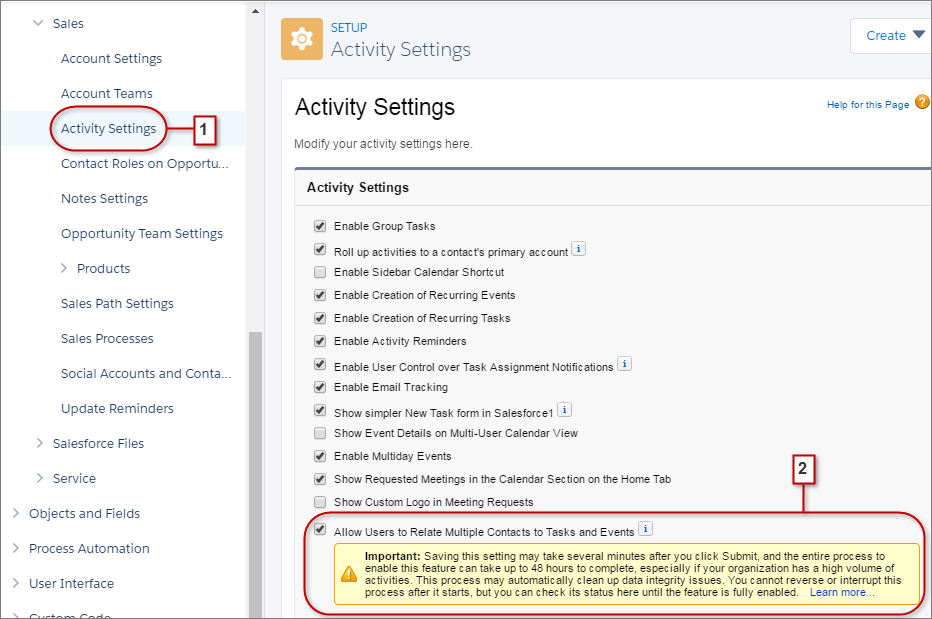Enable the Sidebar Calendar Shortcut checkbox
The width and height of the screenshot is (932, 619).
tap(320, 271)
